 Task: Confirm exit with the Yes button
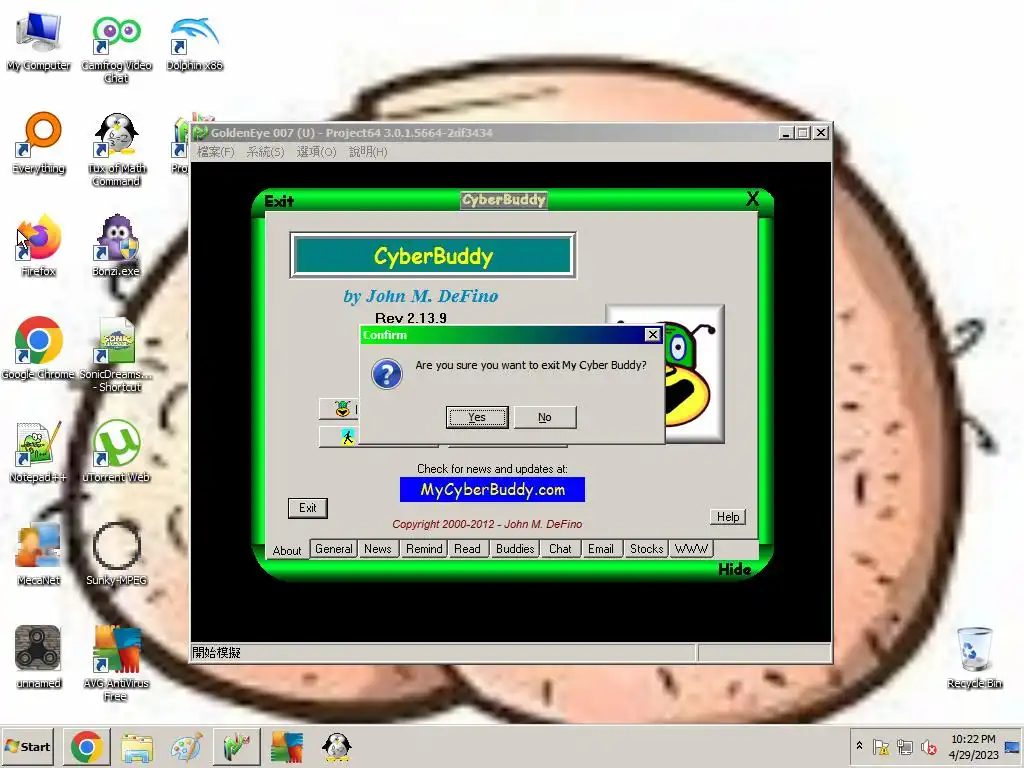(x=477, y=417)
